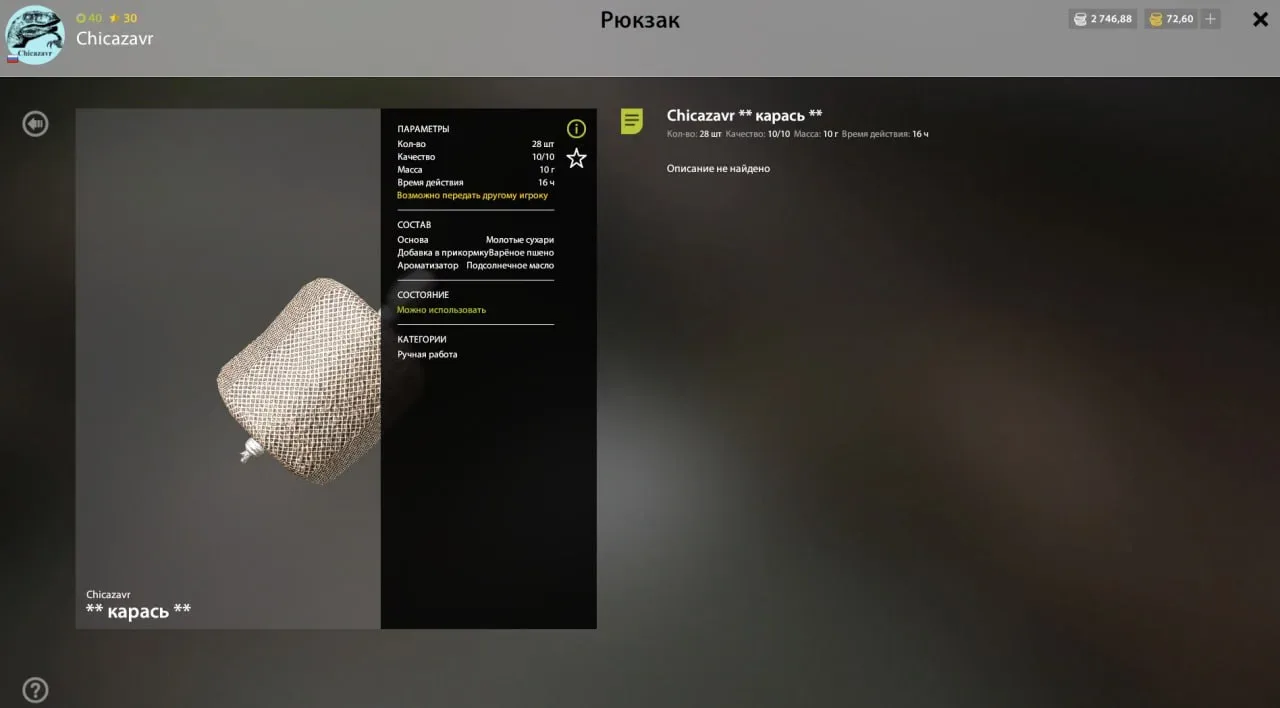Click the green info icon in item panel

click(x=576, y=129)
